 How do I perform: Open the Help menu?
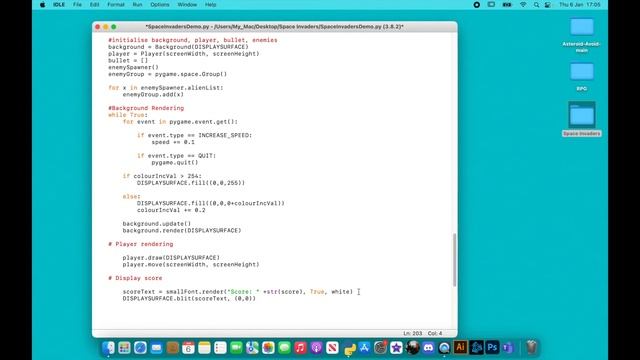(x=211, y=5)
